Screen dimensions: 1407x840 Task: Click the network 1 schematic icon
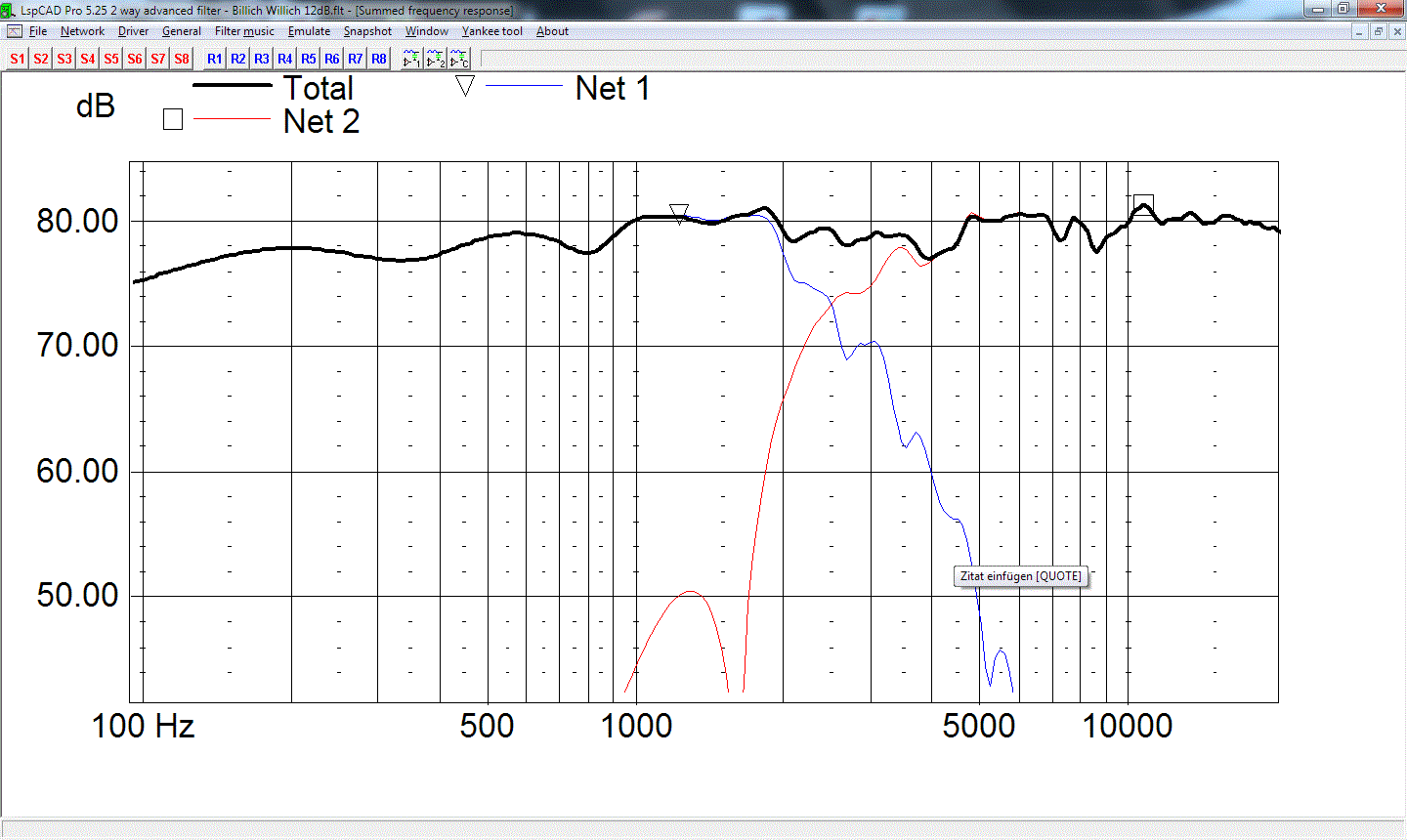coord(411,60)
